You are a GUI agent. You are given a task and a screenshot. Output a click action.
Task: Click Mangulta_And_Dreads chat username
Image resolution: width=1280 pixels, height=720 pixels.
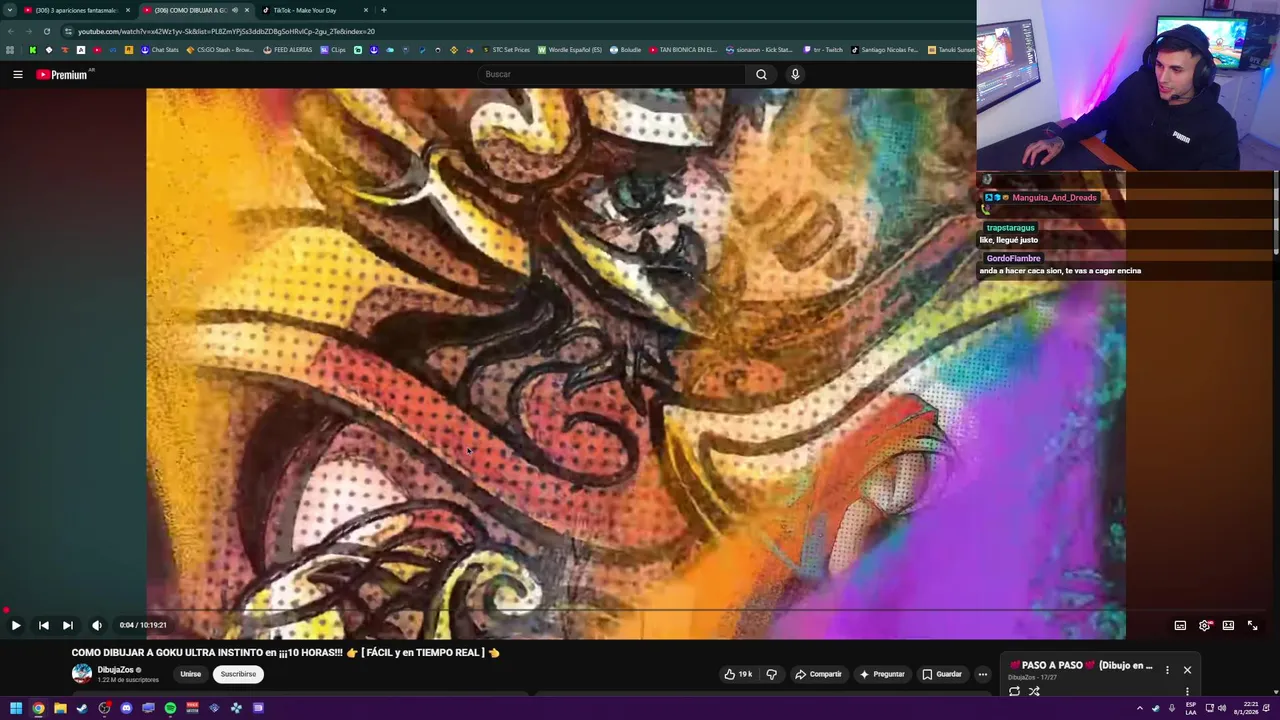click(1054, 198)
